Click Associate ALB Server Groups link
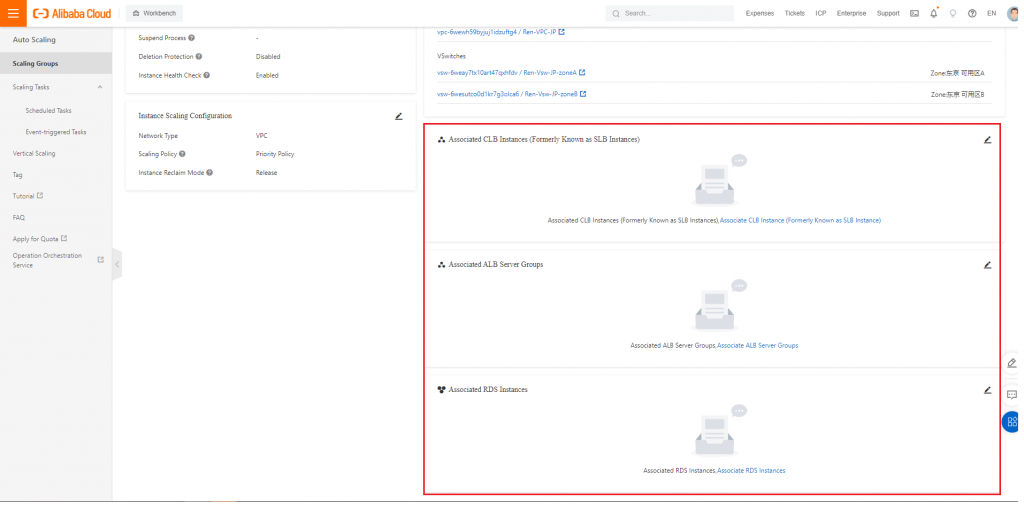The width and height of the screenshot is (1024, 508). tap(758, 345)
